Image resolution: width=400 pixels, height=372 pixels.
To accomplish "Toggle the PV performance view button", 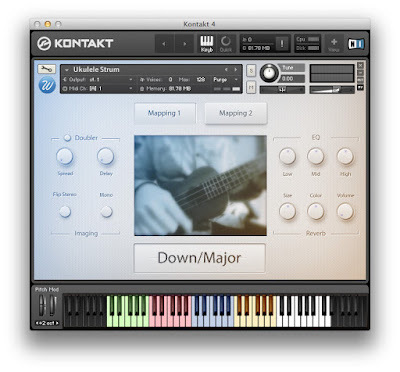I will [x=360, y=87].
